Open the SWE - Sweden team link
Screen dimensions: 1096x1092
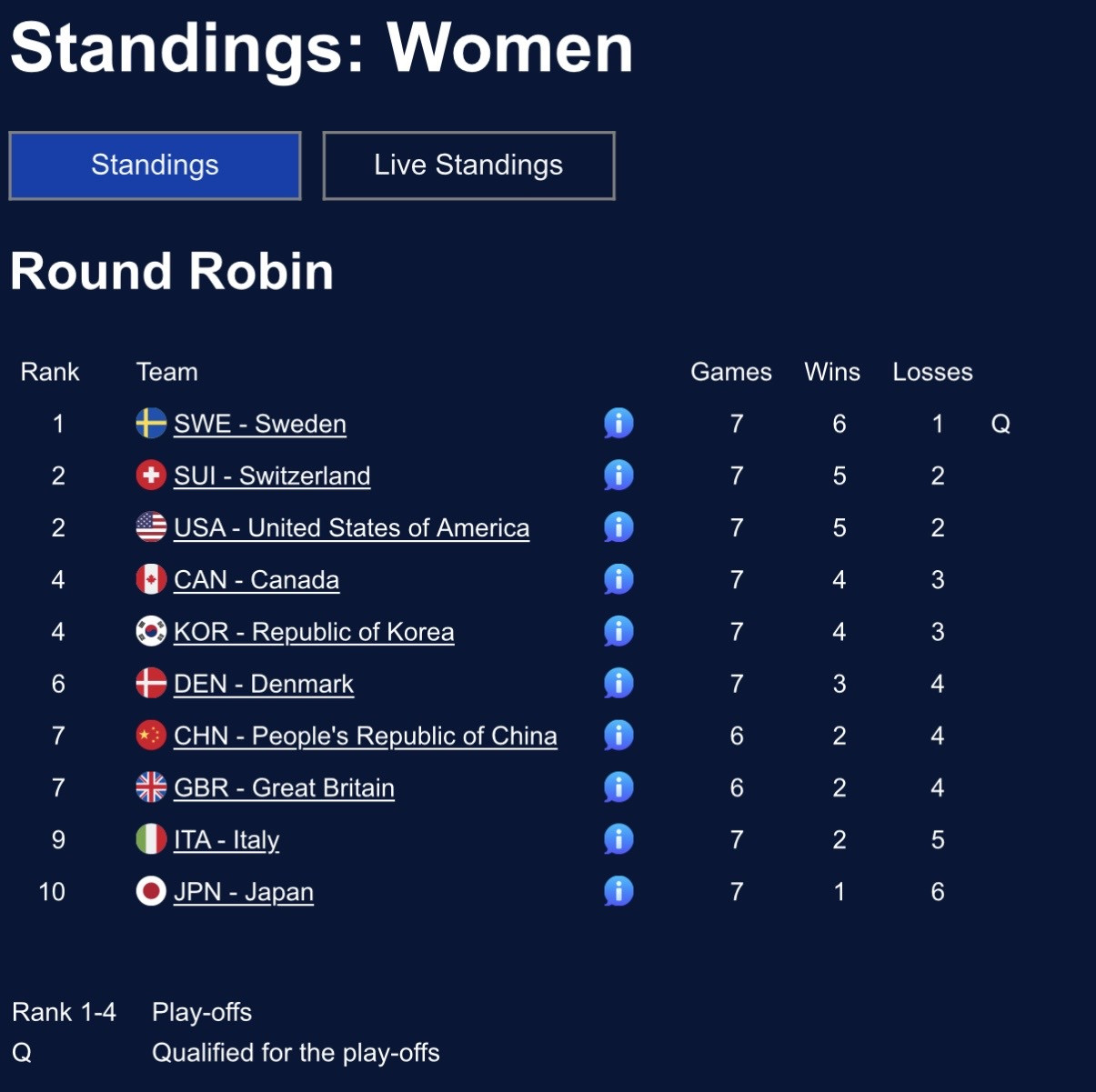tap(259, 425)
